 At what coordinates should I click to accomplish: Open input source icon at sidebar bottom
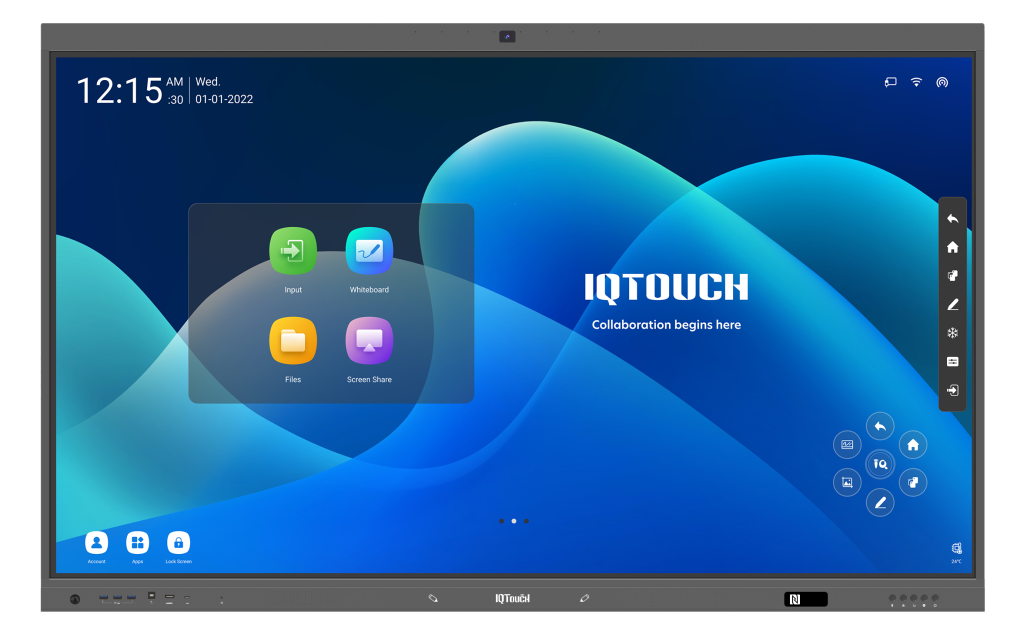tap(952, 390)
